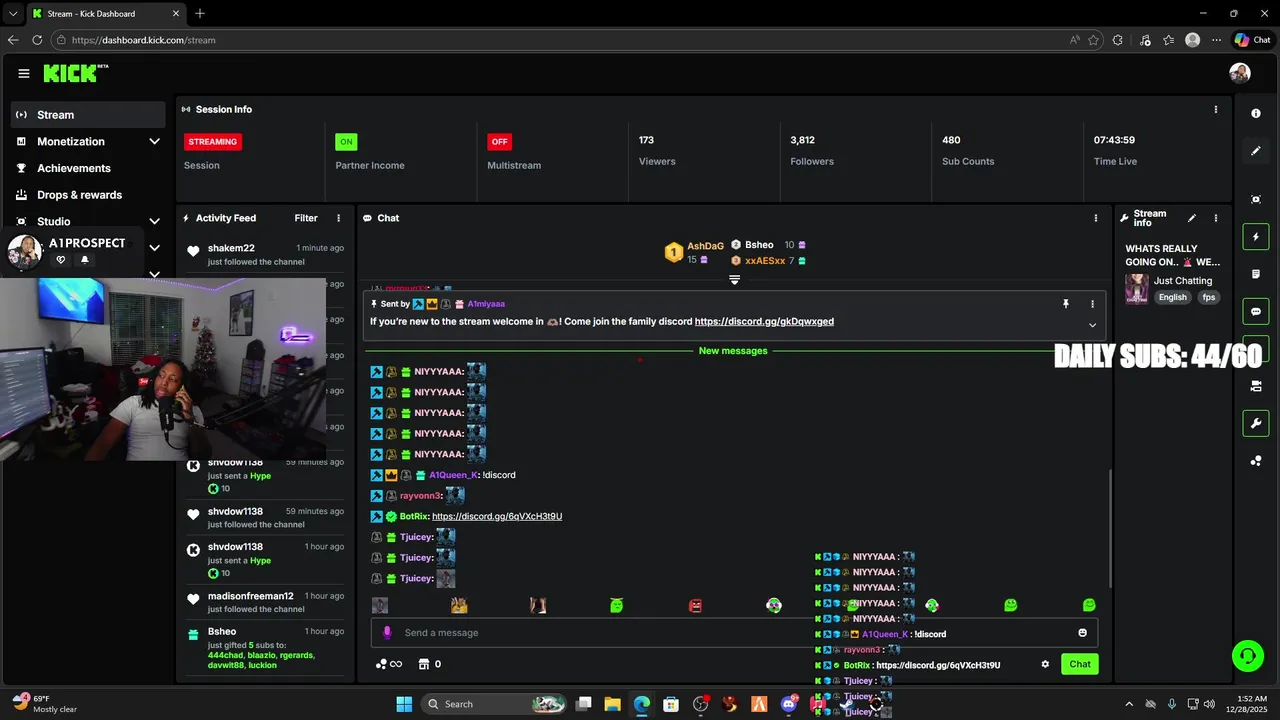This screenshot has height=720, width=1280.
Task: Open the browser tab search dropdown
Action: point(13,13)
